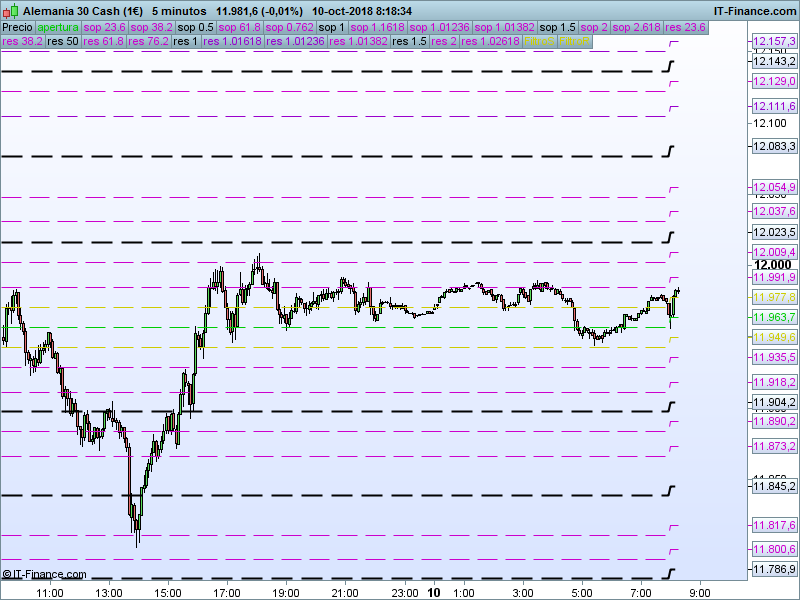Click the res 1.01618 legend label
This screenshot has height=600, width=800.
pos(232,41)
